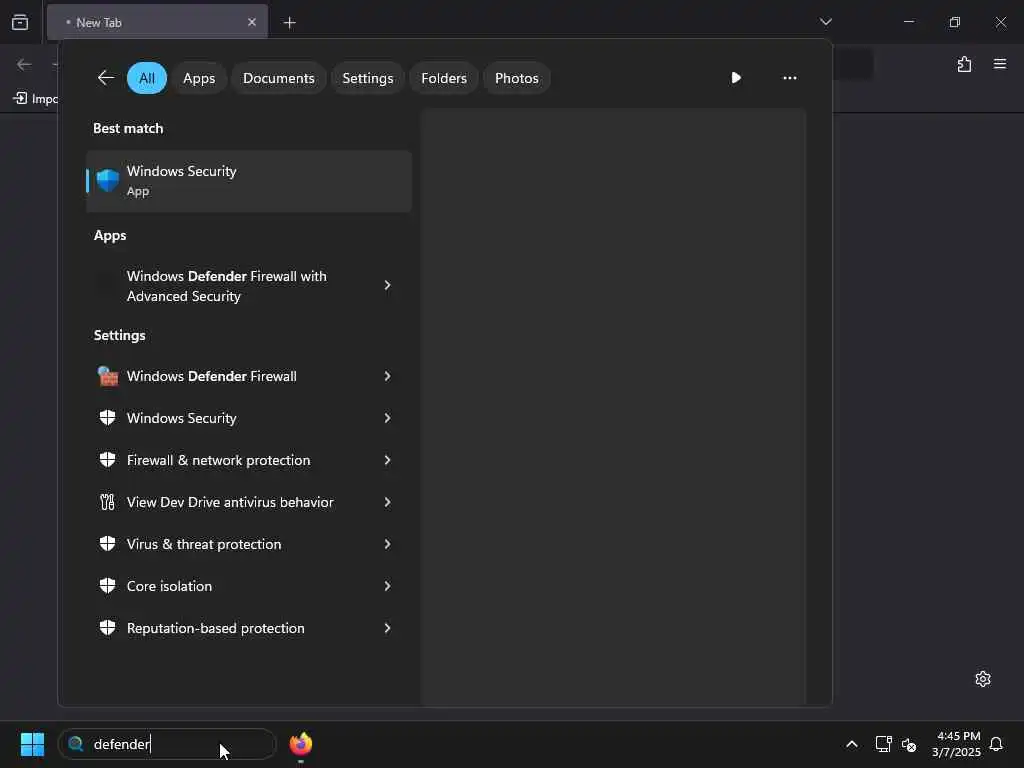Open Firefox View icon at top left
Viewport: 1024px width, 768px height.
20,22
